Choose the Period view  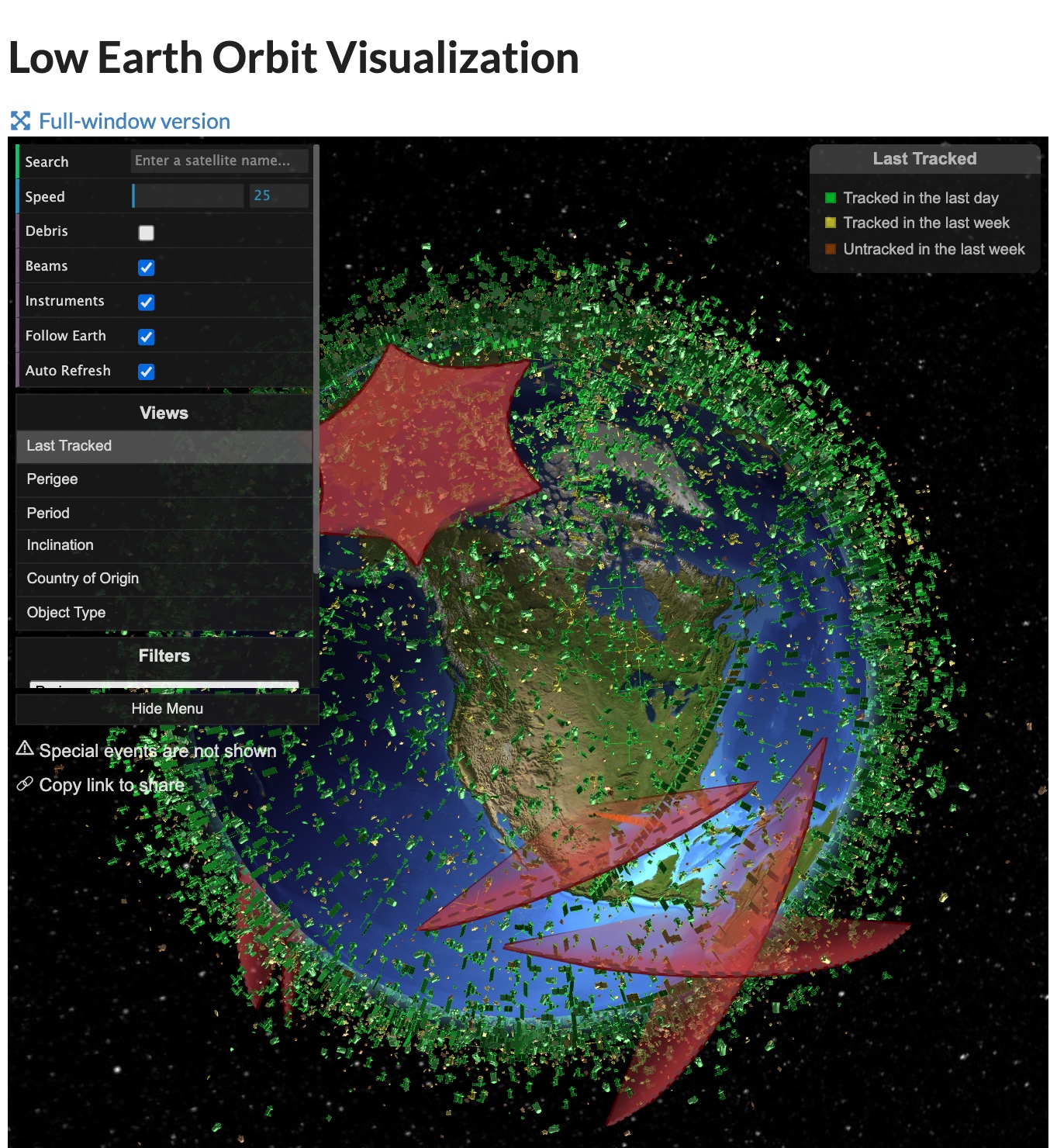pyautogui.click(x=164, y=513)
